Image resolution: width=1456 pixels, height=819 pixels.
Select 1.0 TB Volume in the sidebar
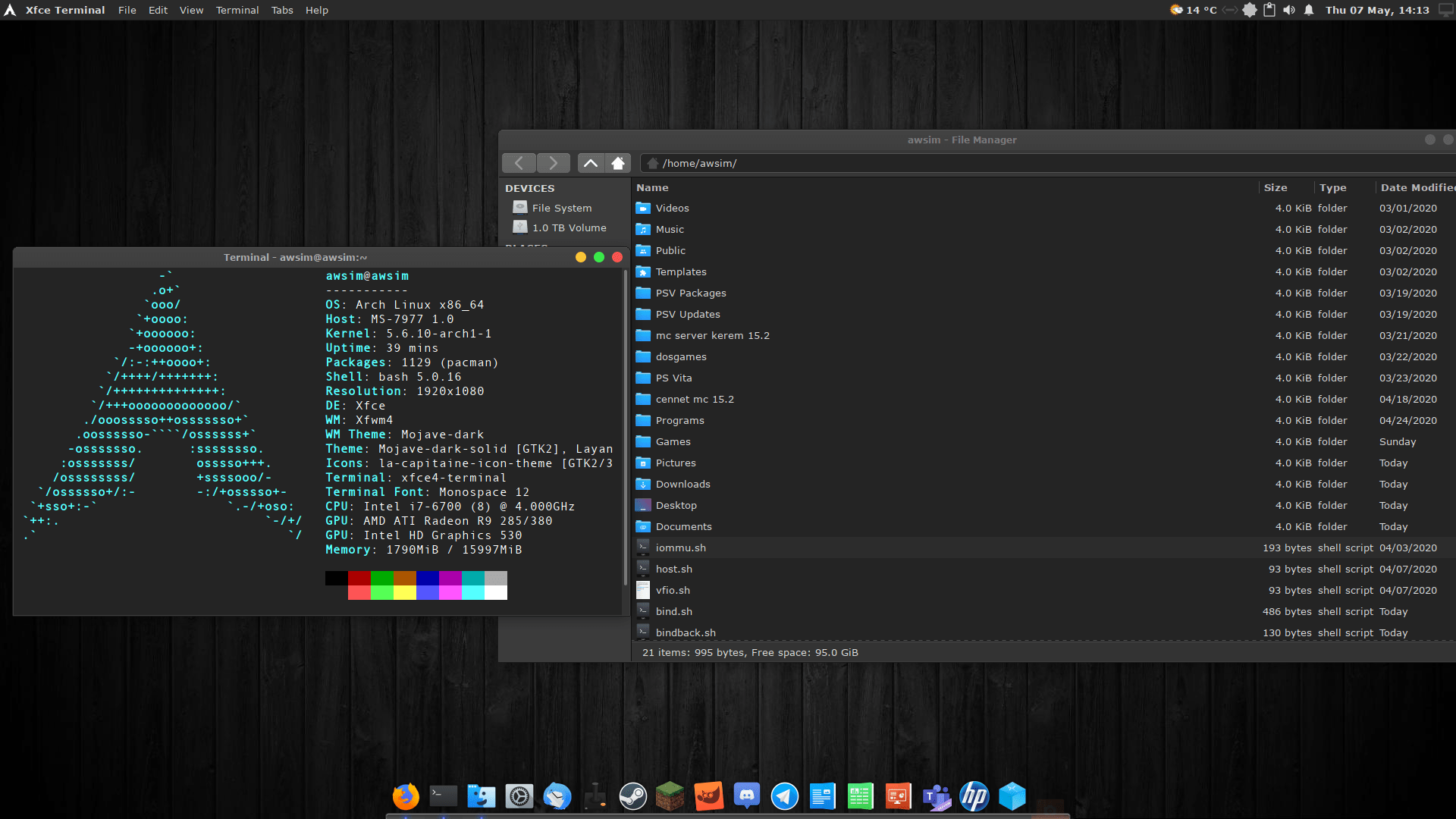[x=569, y=227]
